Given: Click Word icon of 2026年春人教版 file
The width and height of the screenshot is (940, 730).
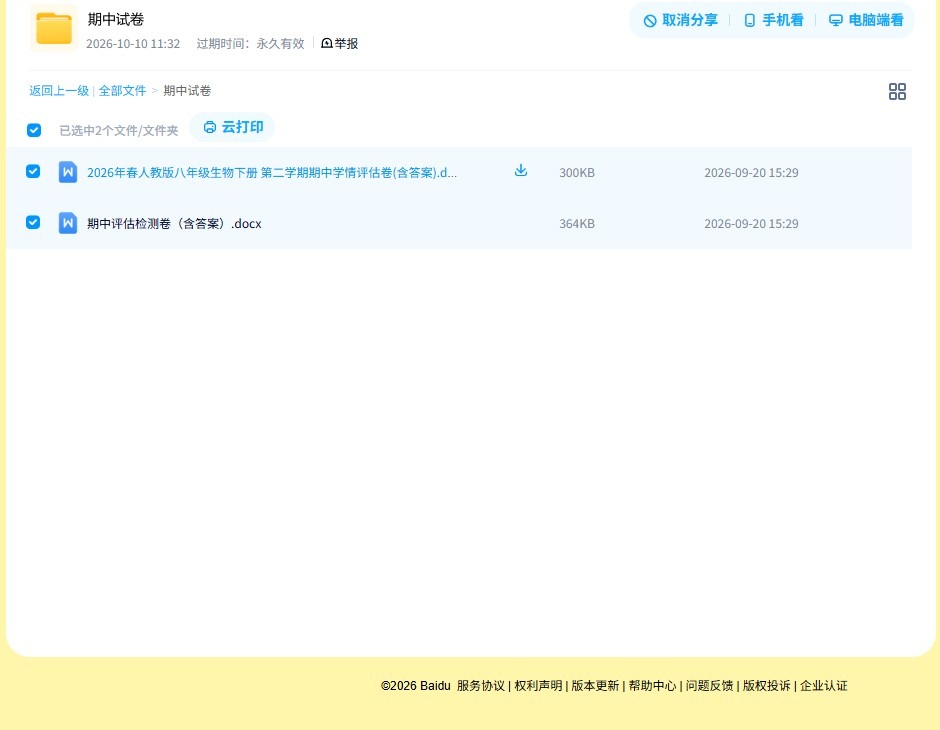Looking at the screenshot, I should (68, 172).
